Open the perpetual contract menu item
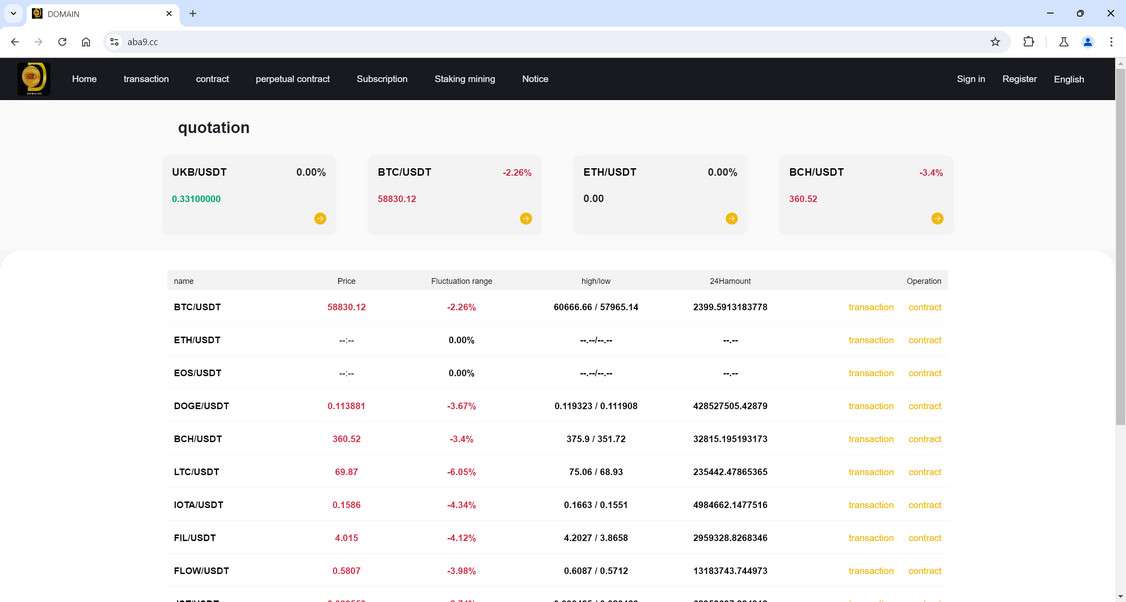This screenshot has height=602, width=1126. point(292,79)
